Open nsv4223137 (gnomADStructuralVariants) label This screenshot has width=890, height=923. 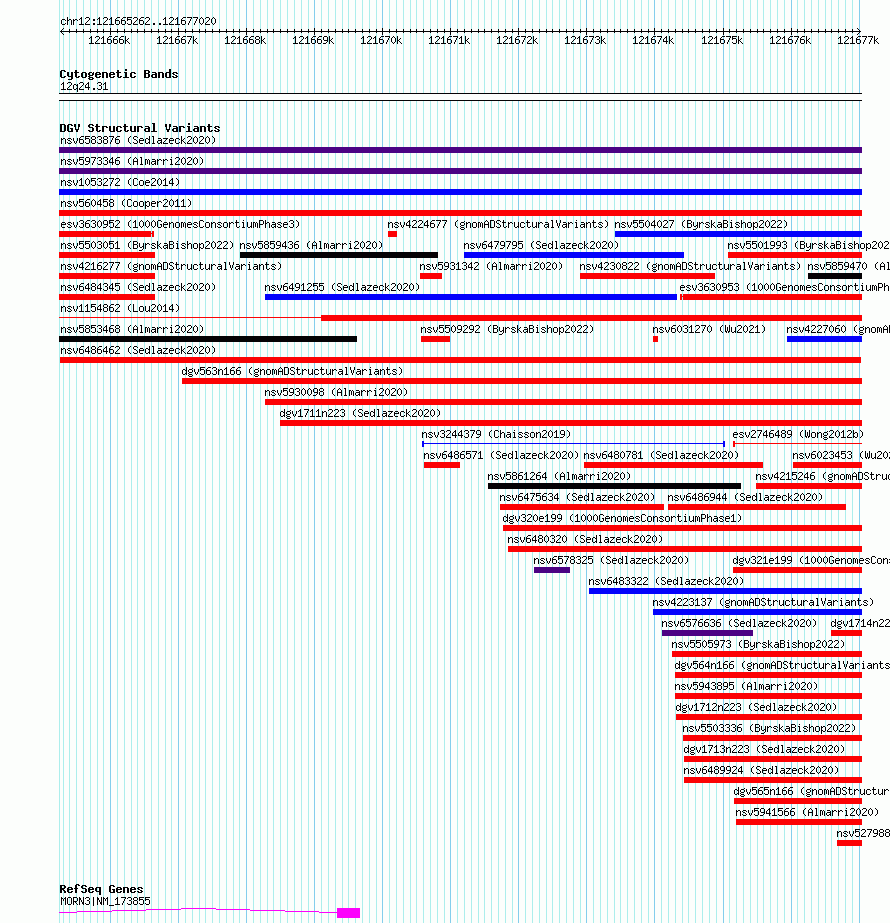tap(763, 602)
